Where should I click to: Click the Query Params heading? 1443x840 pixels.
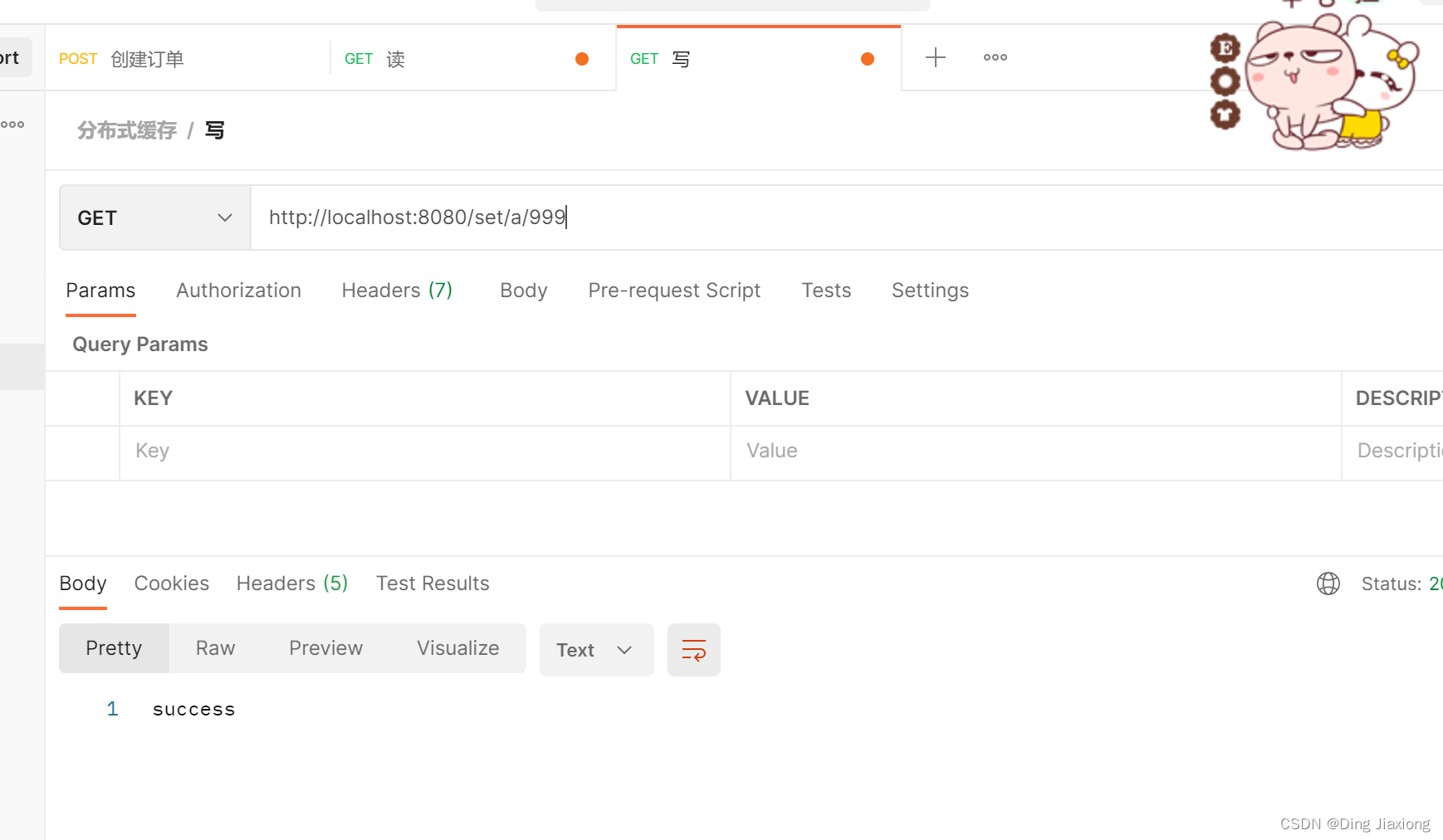pyautogui.click(x=140, y=344)
